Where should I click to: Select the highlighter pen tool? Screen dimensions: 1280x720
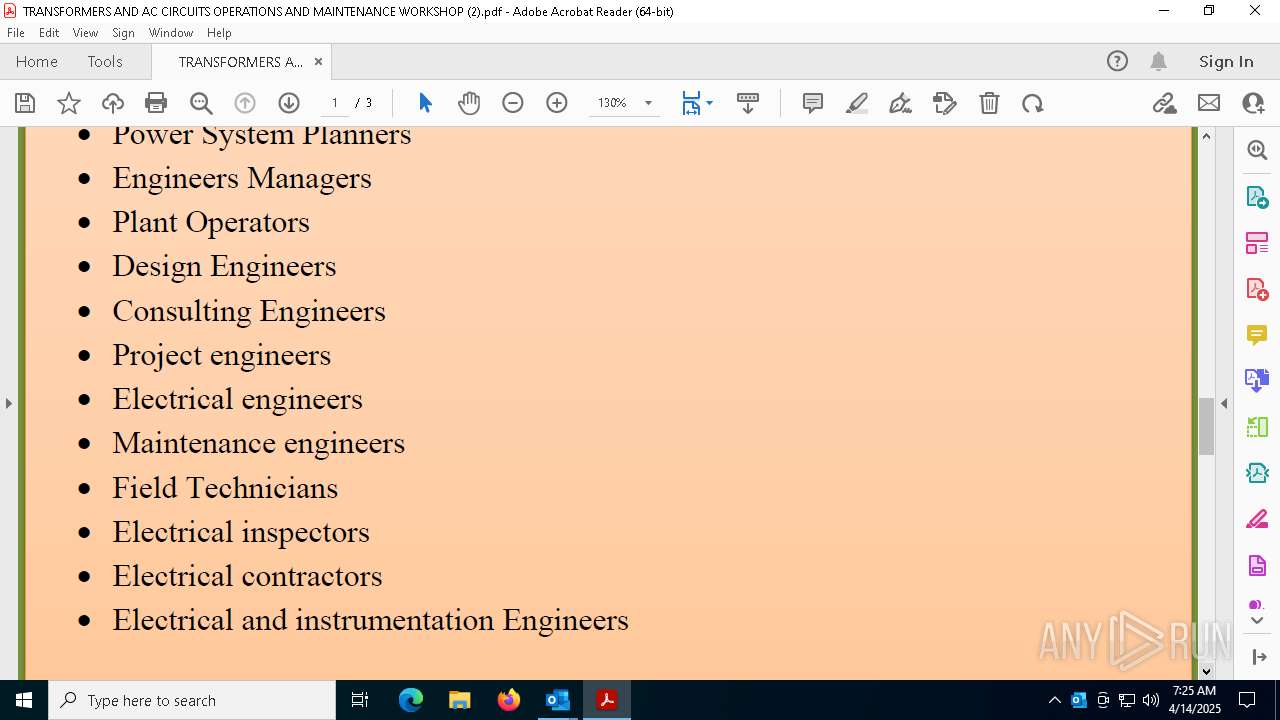click(x=857, y=103)
